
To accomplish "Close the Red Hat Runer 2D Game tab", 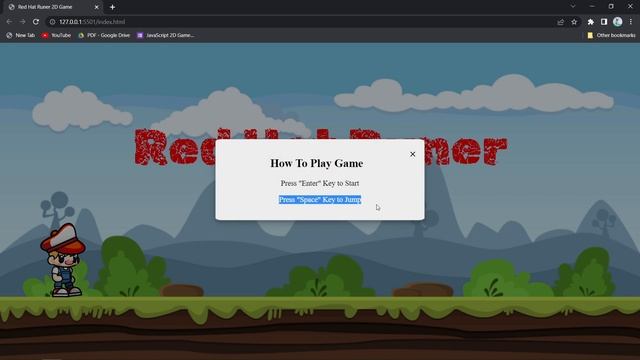I will (x=97, y=7).
